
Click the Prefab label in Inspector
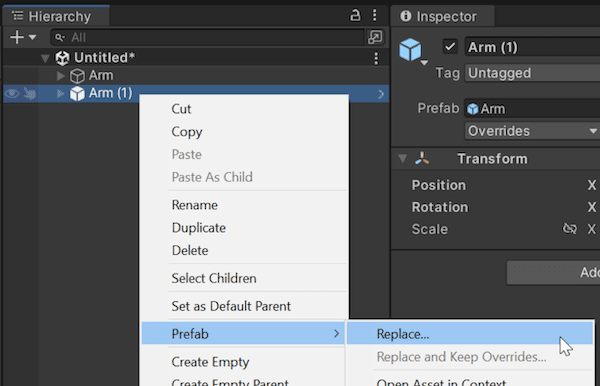[438, 108]
